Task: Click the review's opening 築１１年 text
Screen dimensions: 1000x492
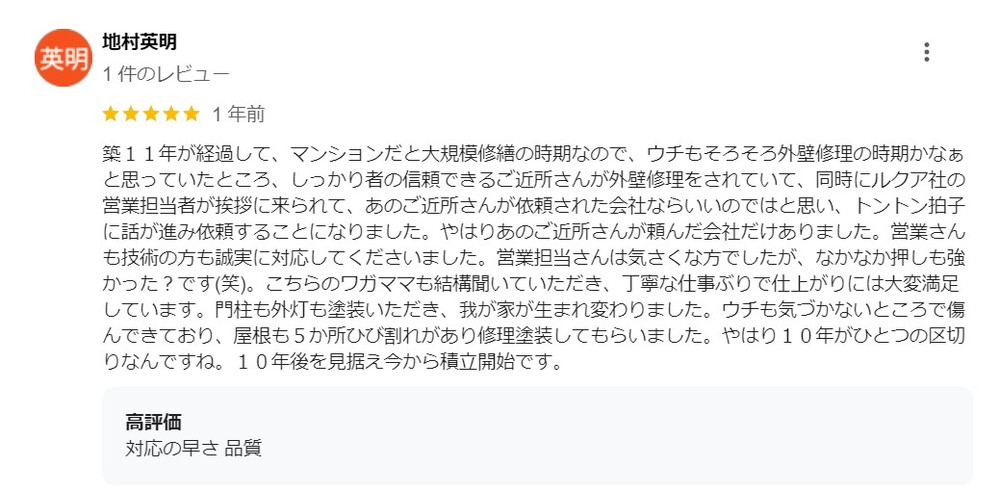Action: [139, 154]
